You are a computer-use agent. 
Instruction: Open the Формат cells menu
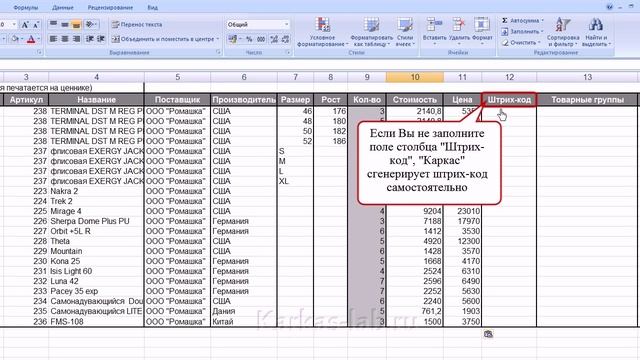click(x=482, y=31)
